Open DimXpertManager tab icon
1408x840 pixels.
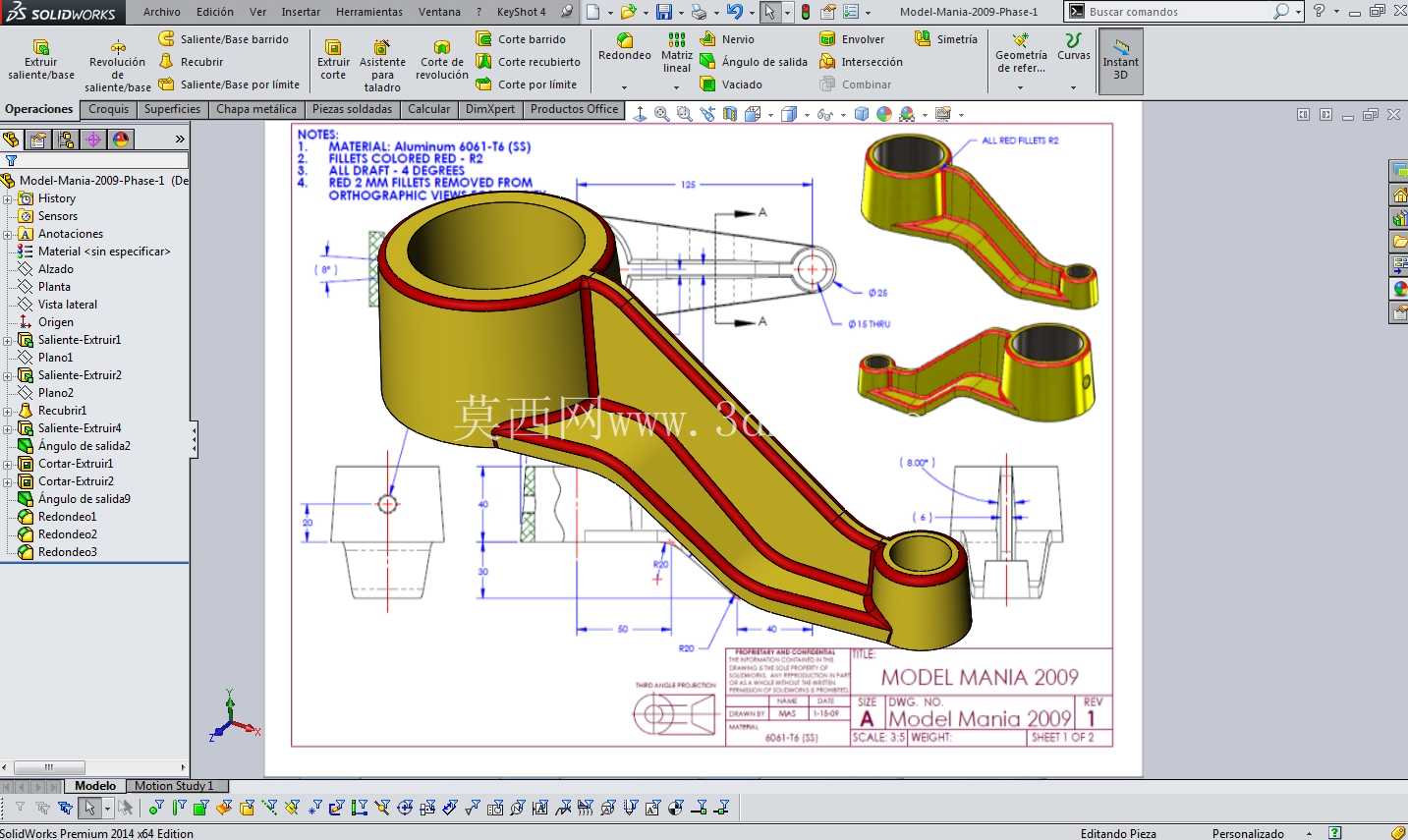point(93,140)
